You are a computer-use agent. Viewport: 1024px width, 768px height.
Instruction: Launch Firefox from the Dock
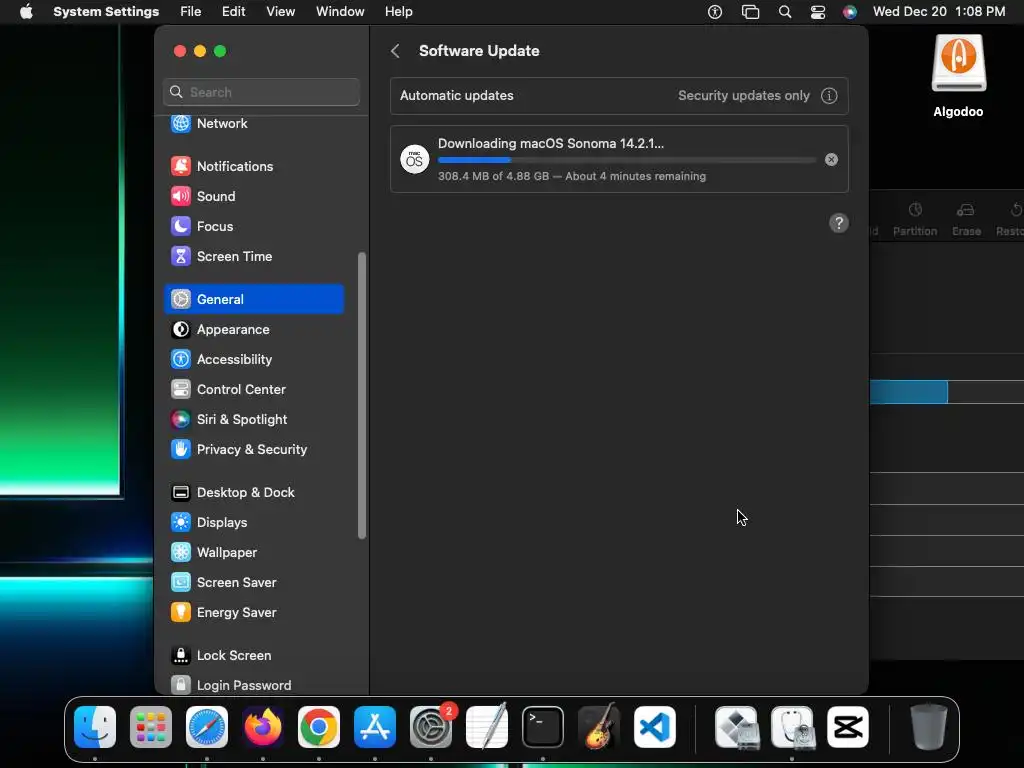(x=263, y=727)
